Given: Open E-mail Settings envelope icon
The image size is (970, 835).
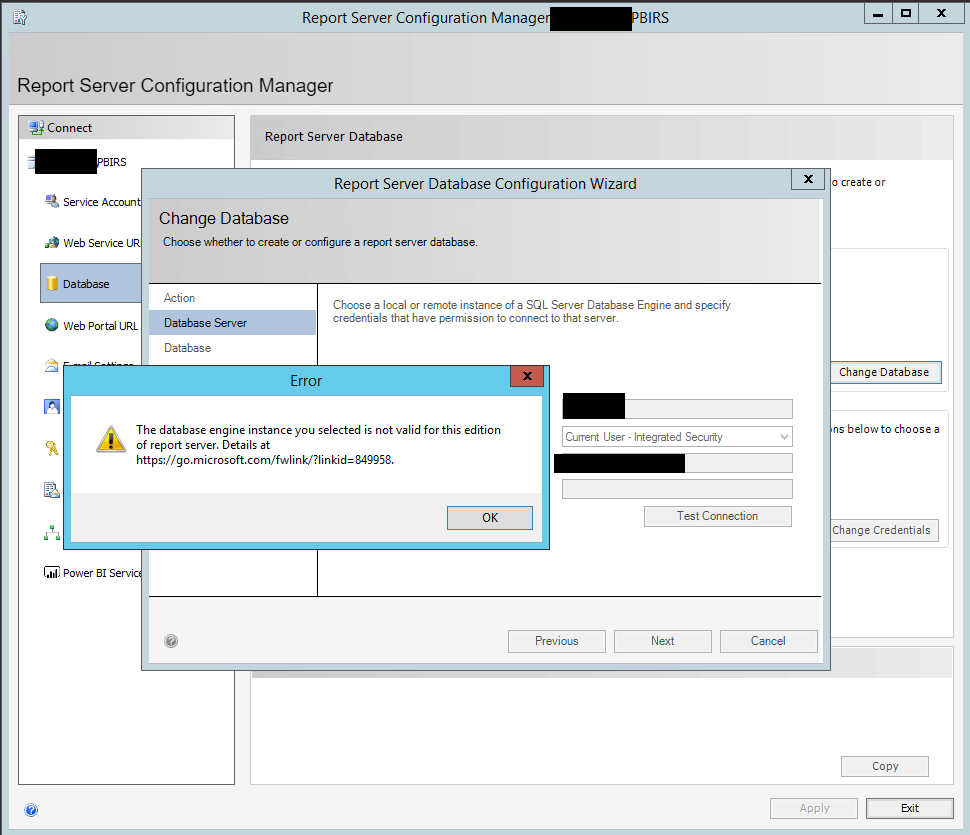Looking at the screenshot, I should tap(52, 365).
